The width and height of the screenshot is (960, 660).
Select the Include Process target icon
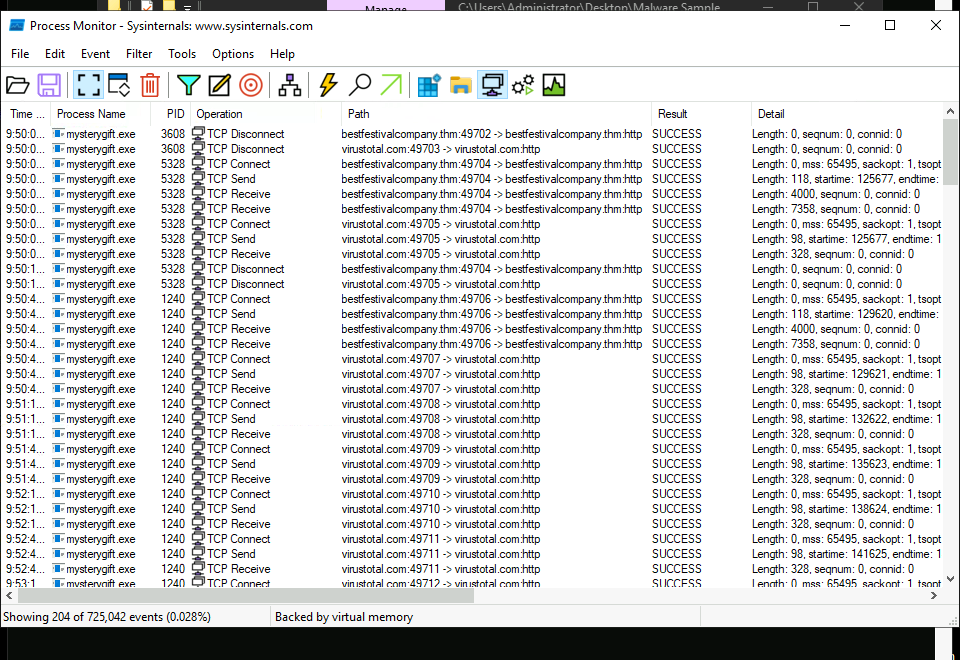250,85
